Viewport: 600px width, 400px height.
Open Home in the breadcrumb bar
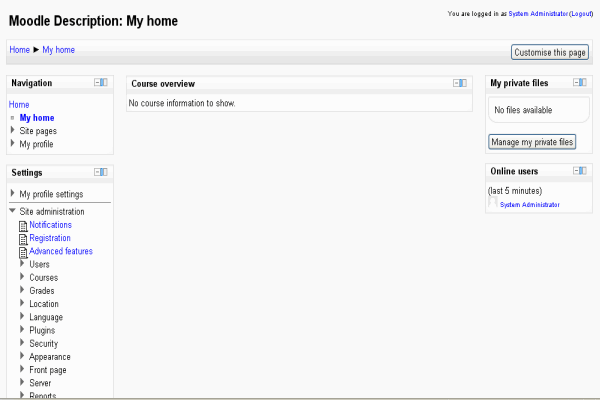(x=19, y=50)
